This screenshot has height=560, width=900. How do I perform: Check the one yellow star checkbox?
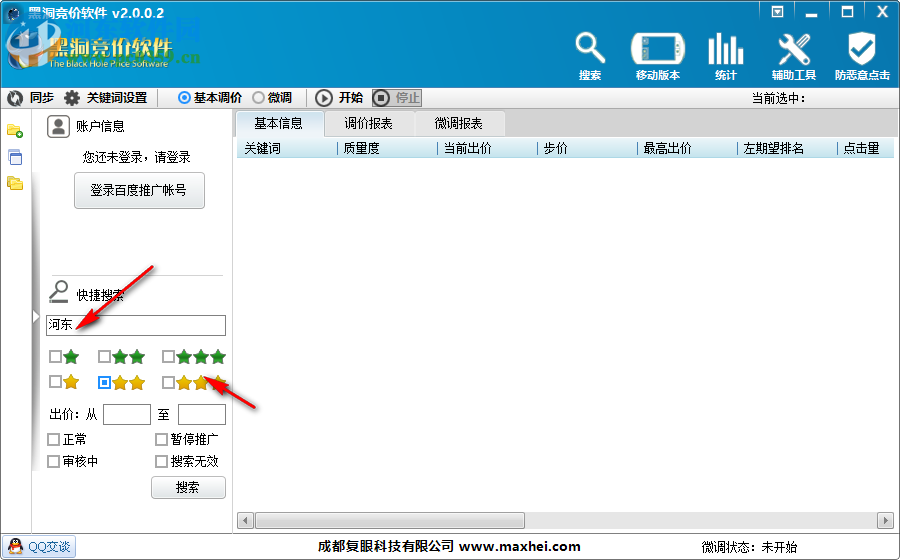pyautogui.click(x=55, y=382)
